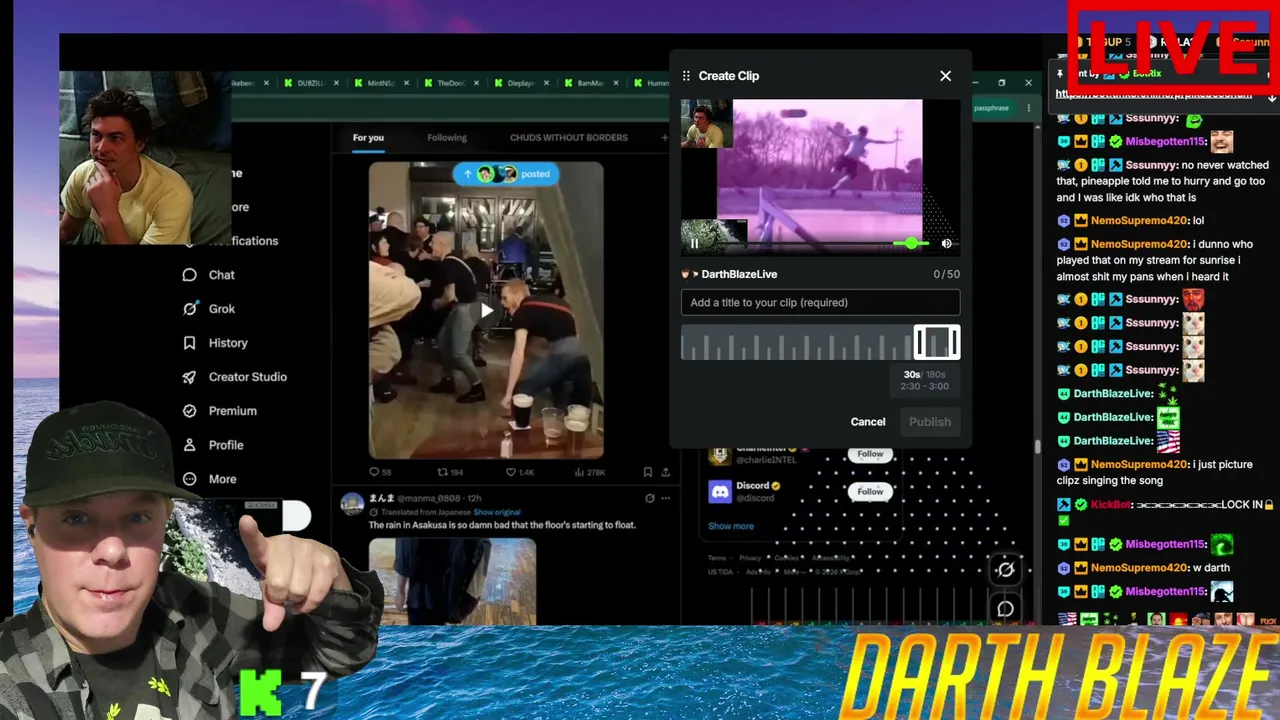
Task: Restore down the browser window
Action: 1002,83
